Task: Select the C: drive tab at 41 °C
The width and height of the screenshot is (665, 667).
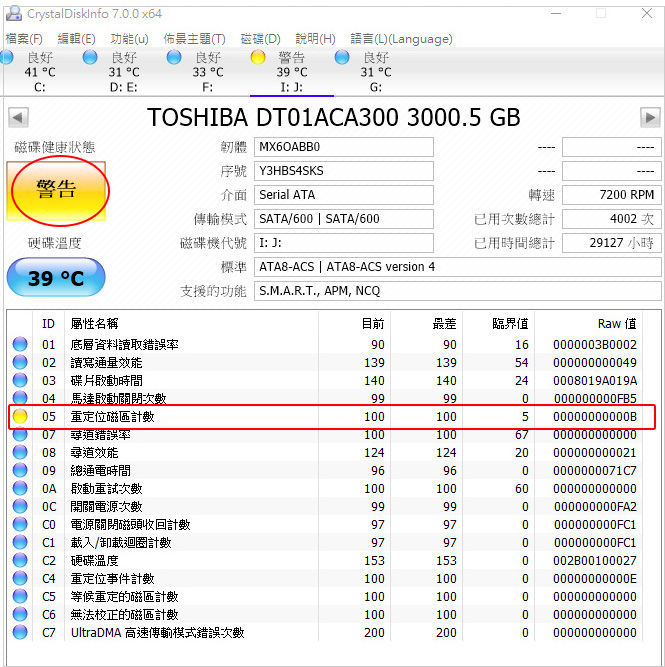Action: (x=40, y=72)
